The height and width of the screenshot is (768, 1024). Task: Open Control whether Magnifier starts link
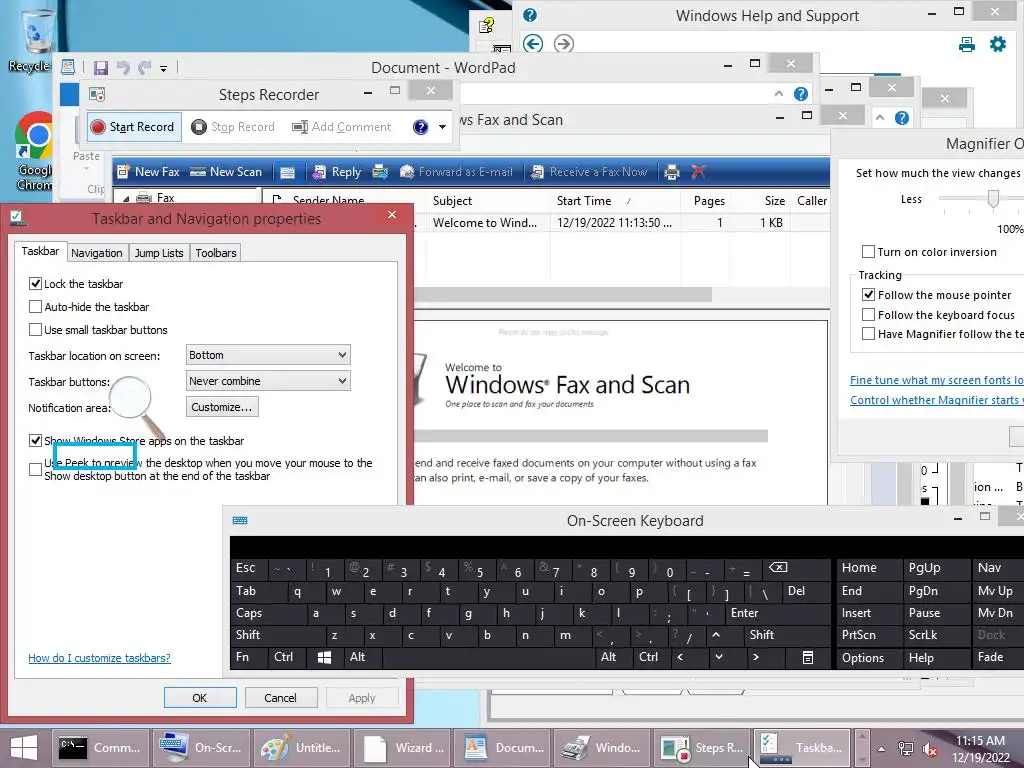click(936, 400)
